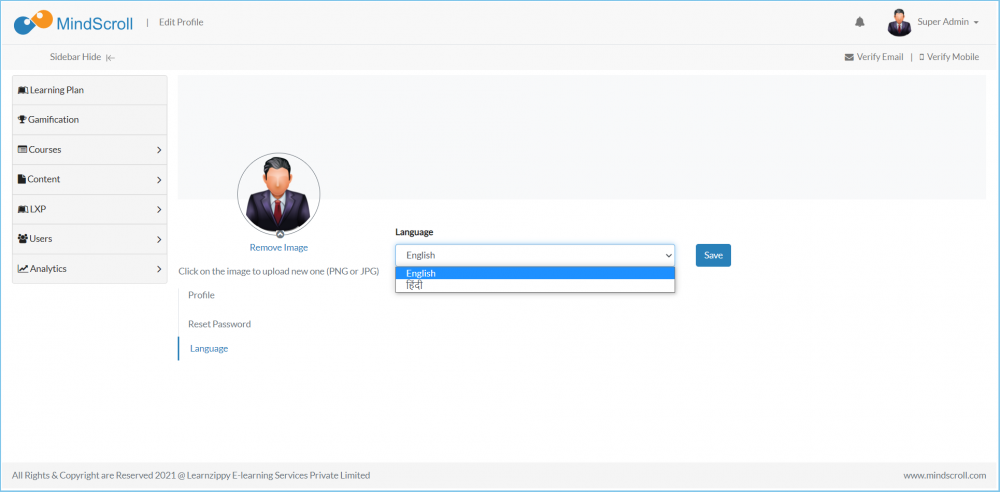The image size is (1000, 492).
Task: Click the Courses table icon
Action: point(23,149)
